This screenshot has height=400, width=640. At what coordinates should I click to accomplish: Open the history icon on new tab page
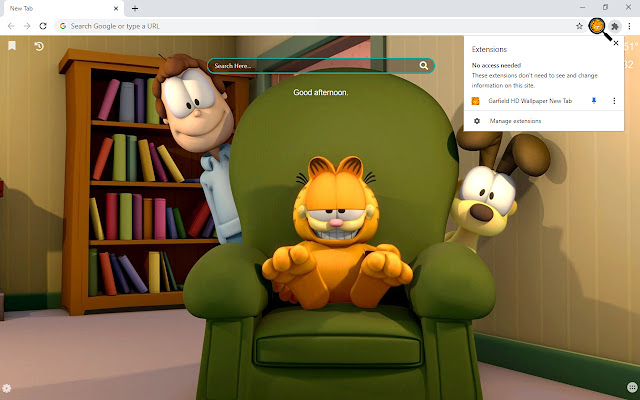(39, 46)
